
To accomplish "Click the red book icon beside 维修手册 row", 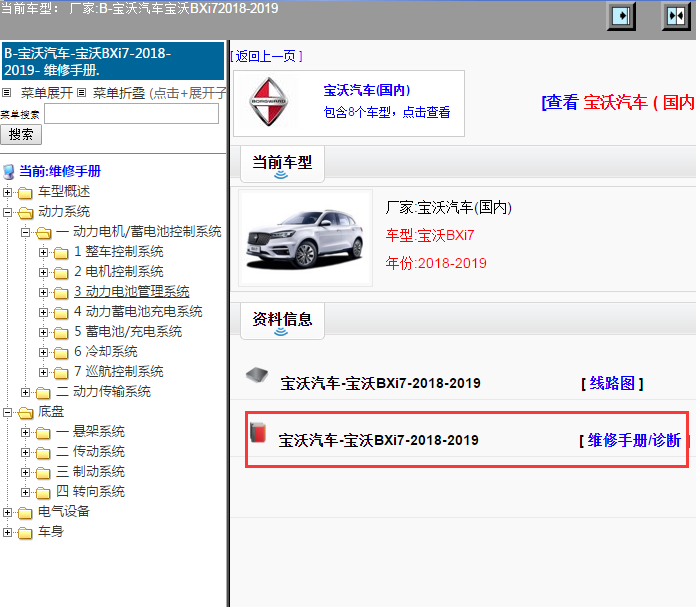I will 258,432.
